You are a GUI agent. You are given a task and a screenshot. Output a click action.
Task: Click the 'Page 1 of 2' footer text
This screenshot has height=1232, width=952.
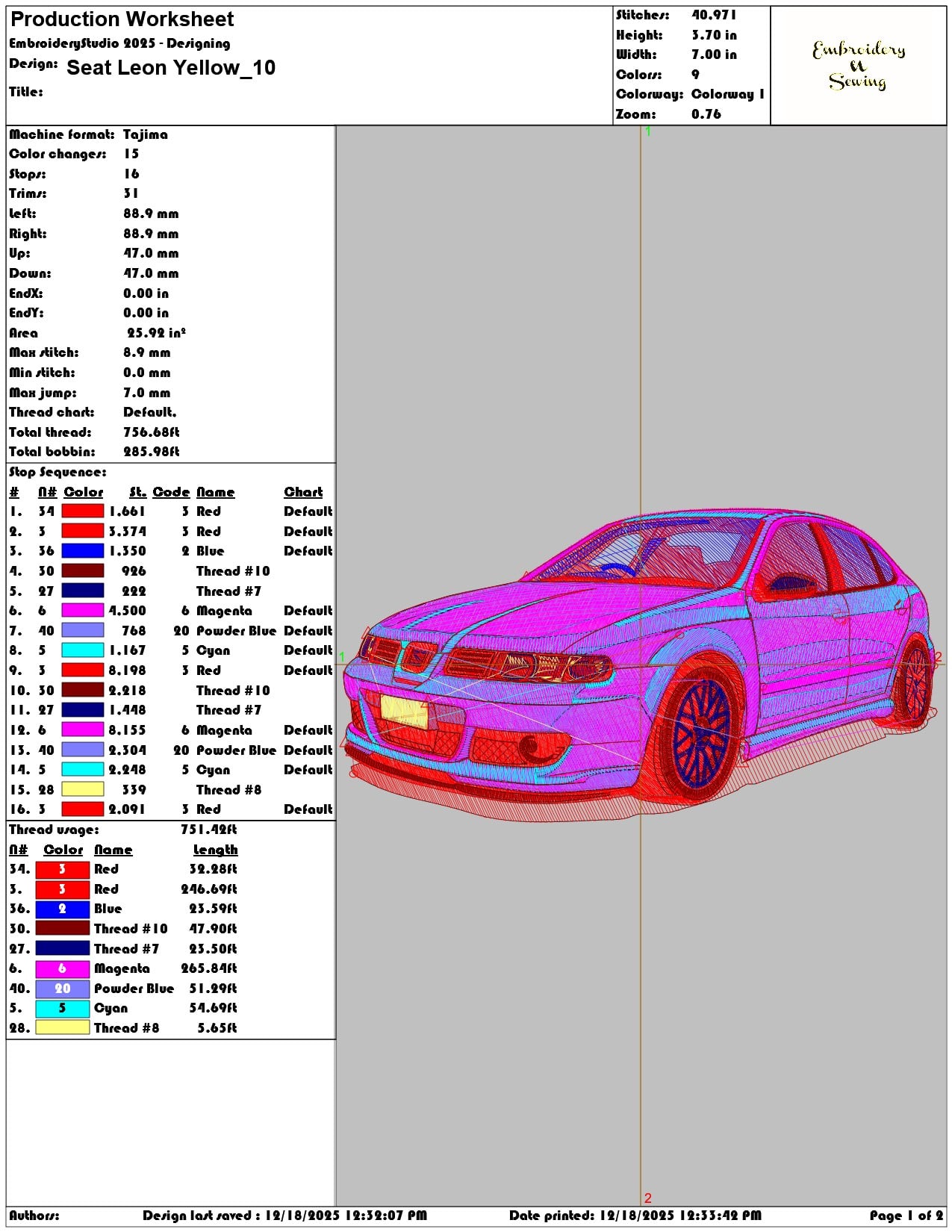(906, 1216)
